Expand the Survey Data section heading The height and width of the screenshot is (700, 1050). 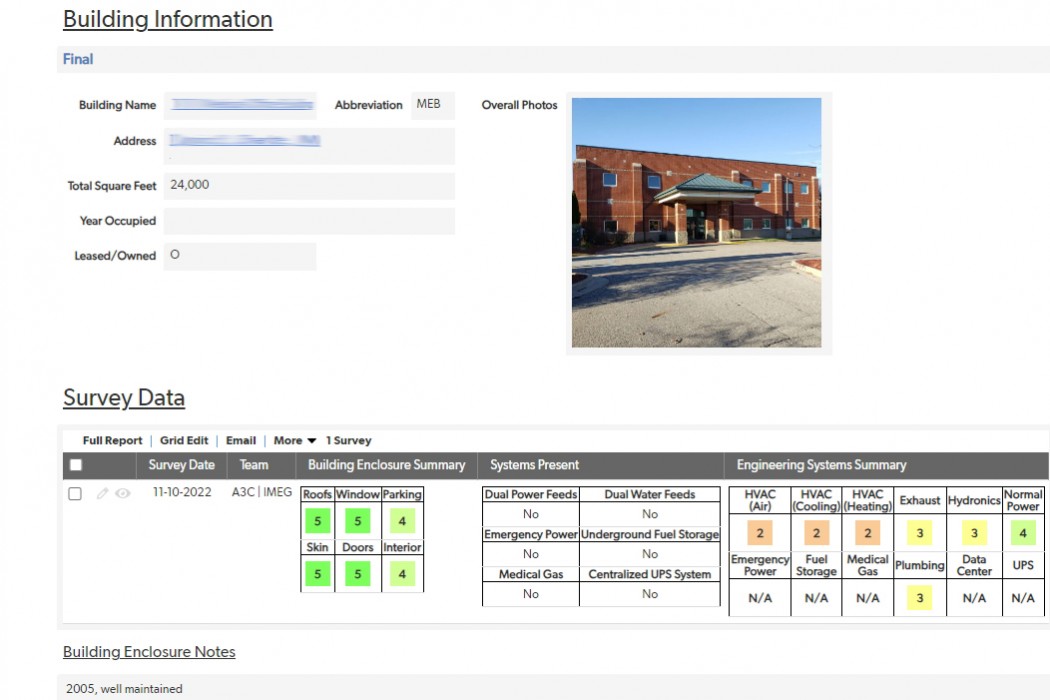click(x=123, y=397)
